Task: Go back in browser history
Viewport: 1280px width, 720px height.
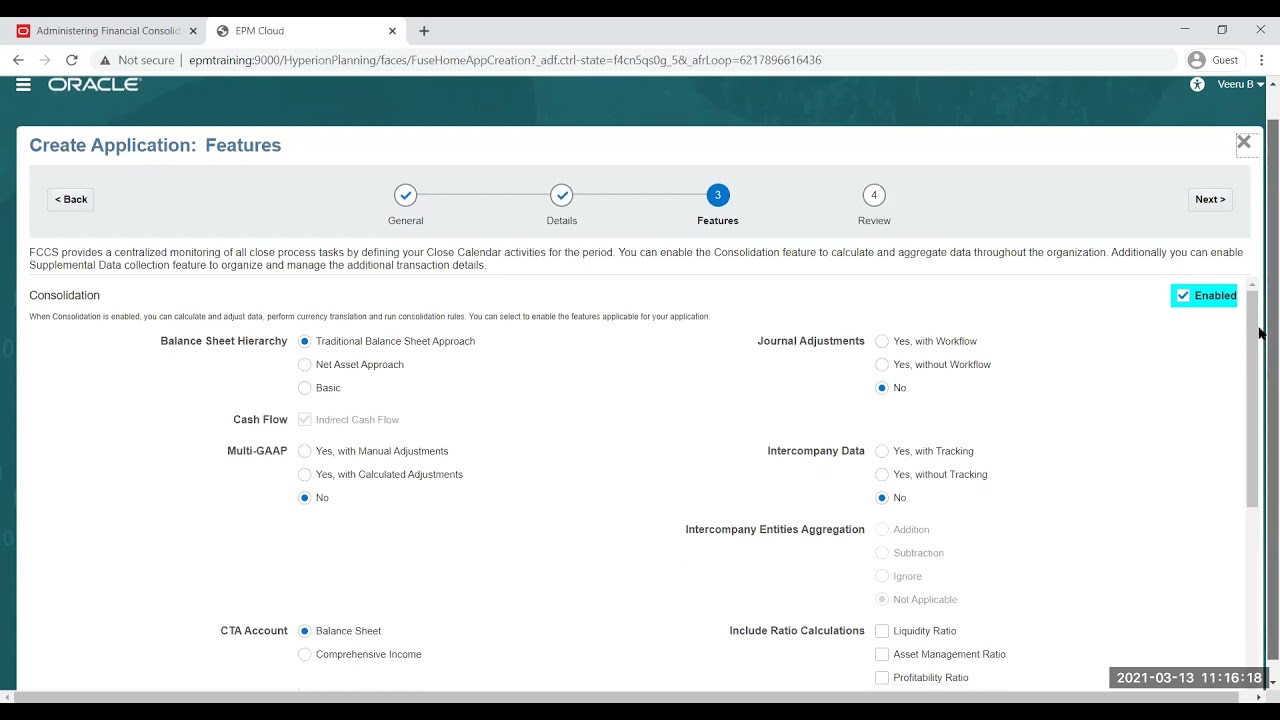Action: click(x=18, y=60)
